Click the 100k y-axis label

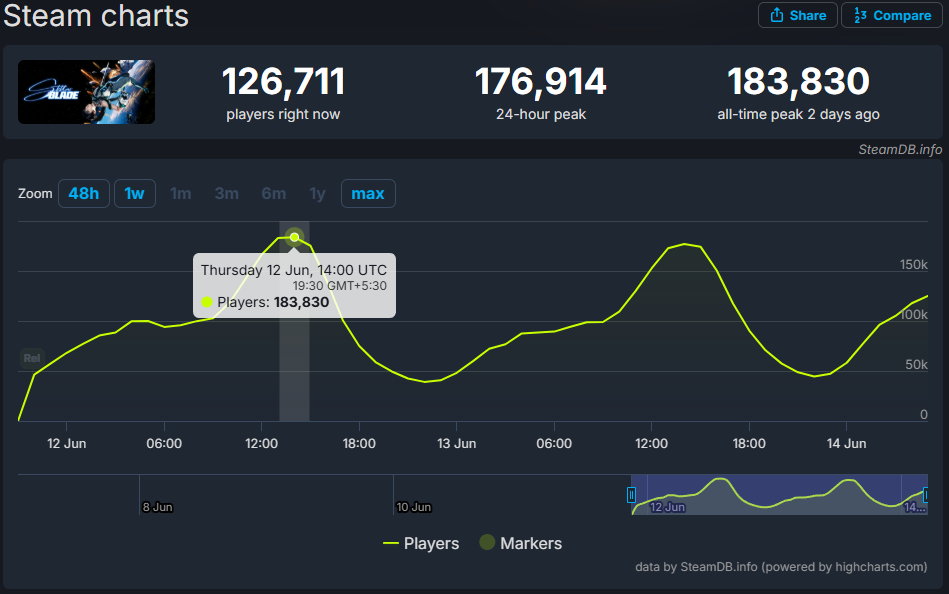click(913, 314)
